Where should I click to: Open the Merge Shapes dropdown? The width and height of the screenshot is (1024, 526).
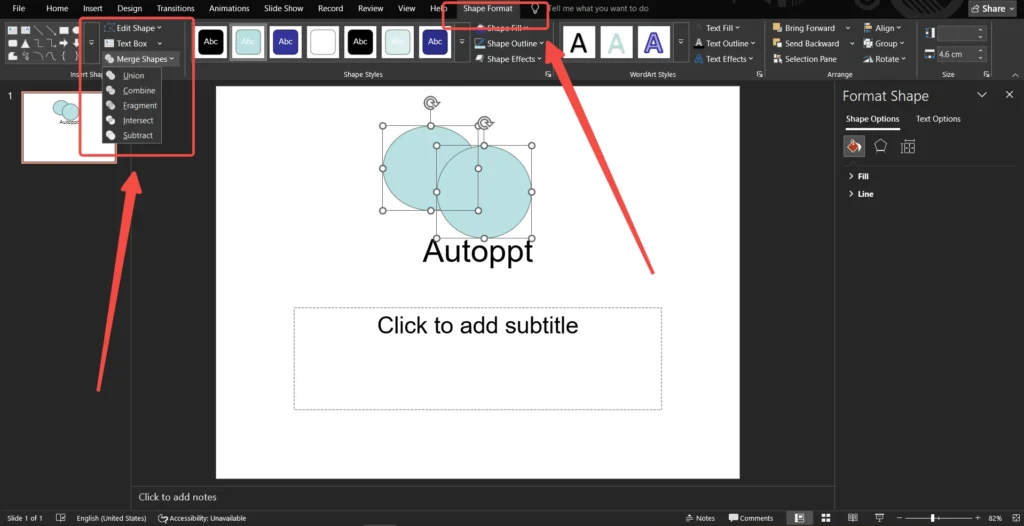[x=140, y=59]
